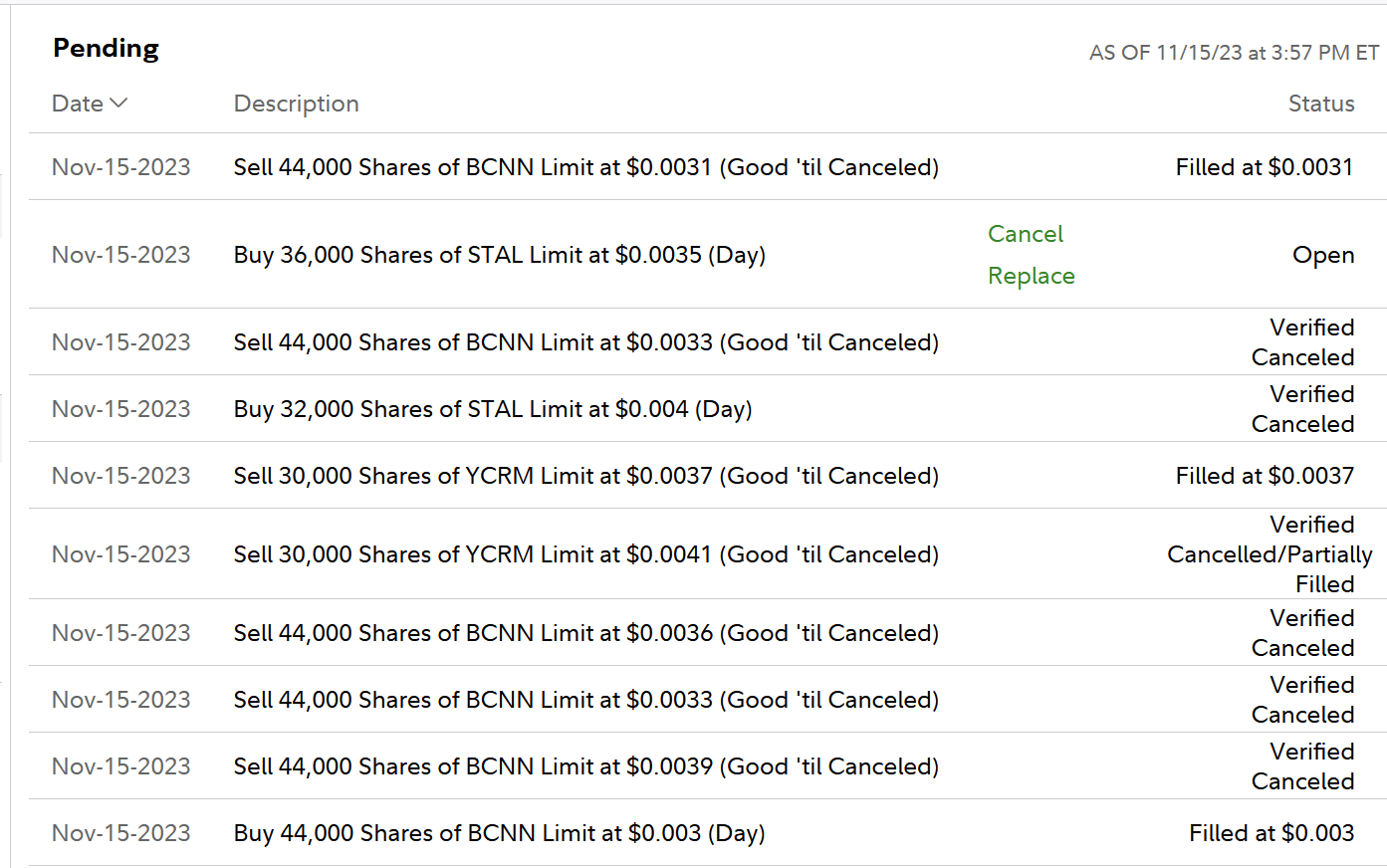The height and width of the screenshot is (868, 1387).
Task: Click the Description column header
Action: (x=296, y=104)
